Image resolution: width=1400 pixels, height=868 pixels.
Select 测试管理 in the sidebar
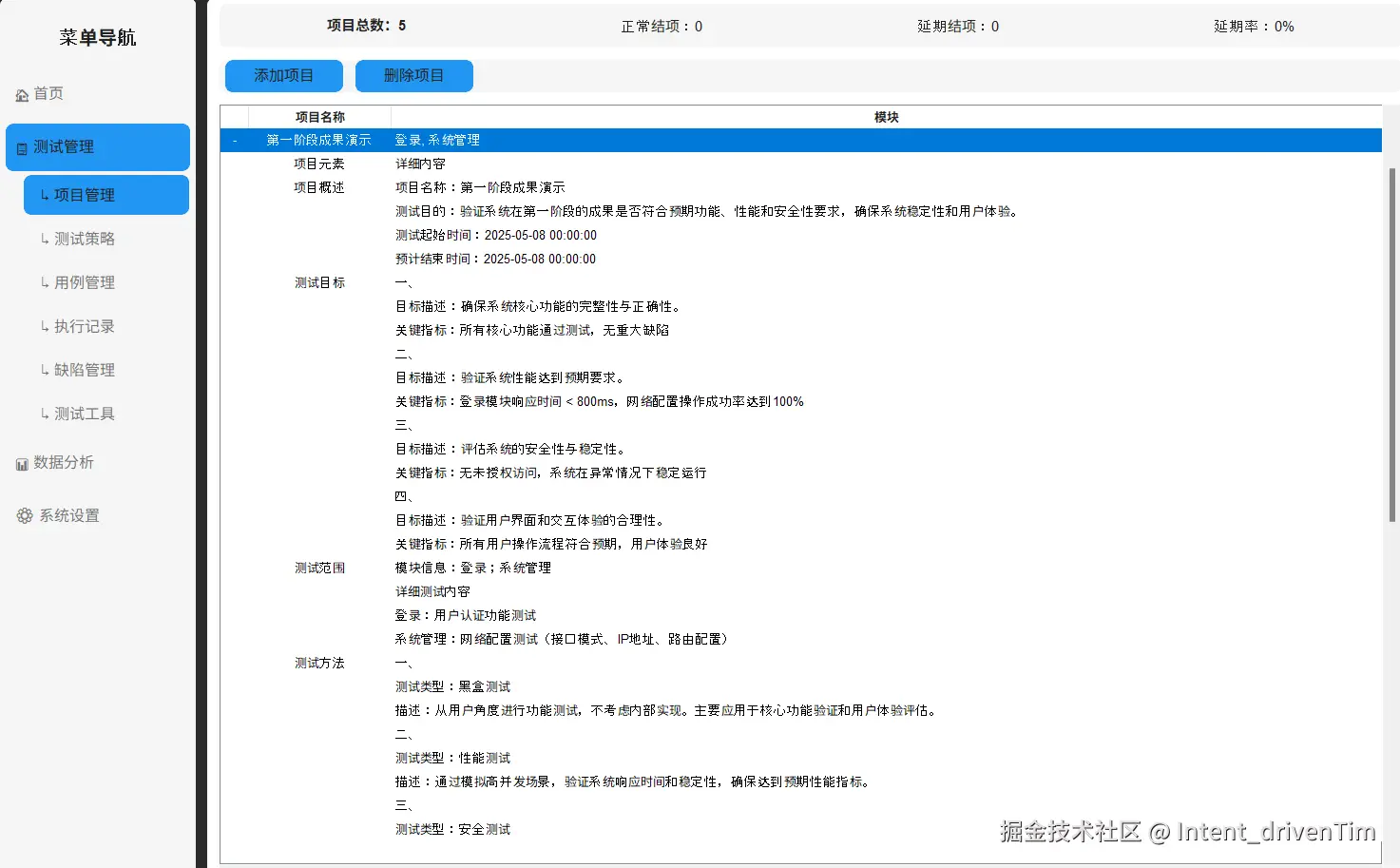(x=98, y=147)
